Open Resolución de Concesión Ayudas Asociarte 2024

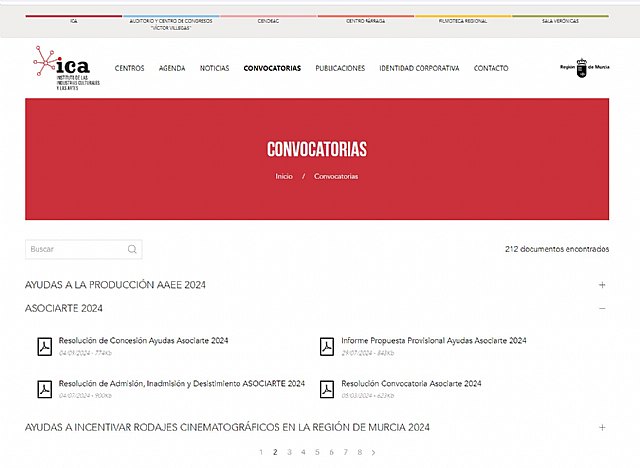coord(143,341)
